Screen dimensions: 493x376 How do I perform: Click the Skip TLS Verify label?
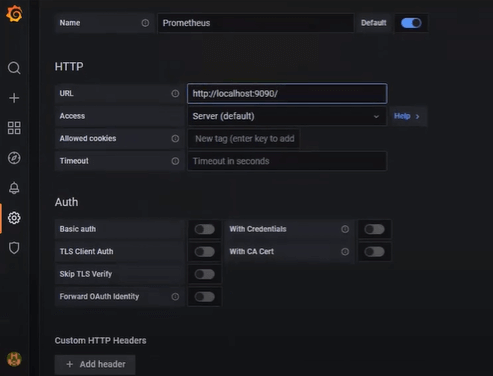pyautogui.click(x=86, y=274)
